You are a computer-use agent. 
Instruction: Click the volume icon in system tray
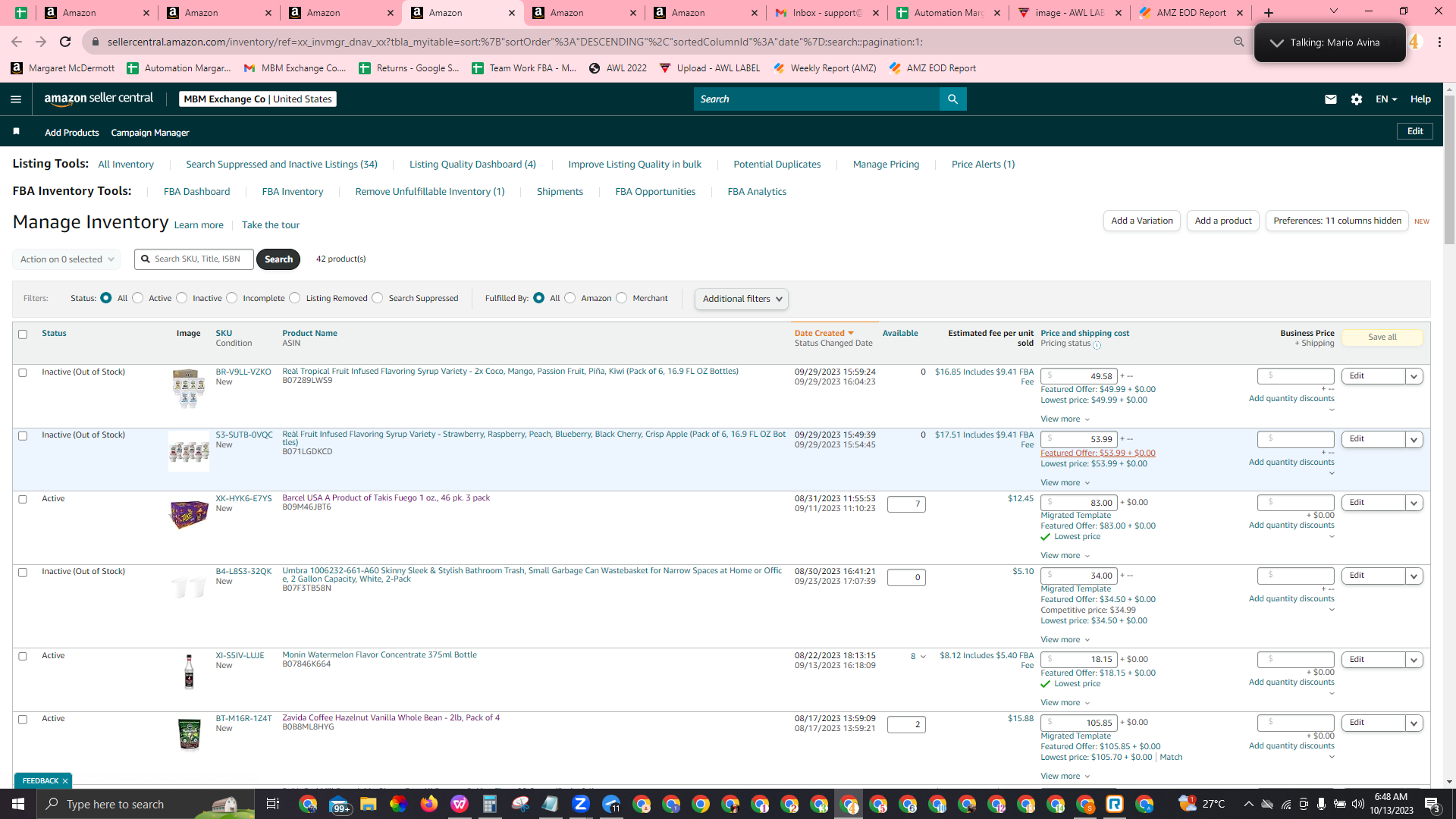(1358, 804)
